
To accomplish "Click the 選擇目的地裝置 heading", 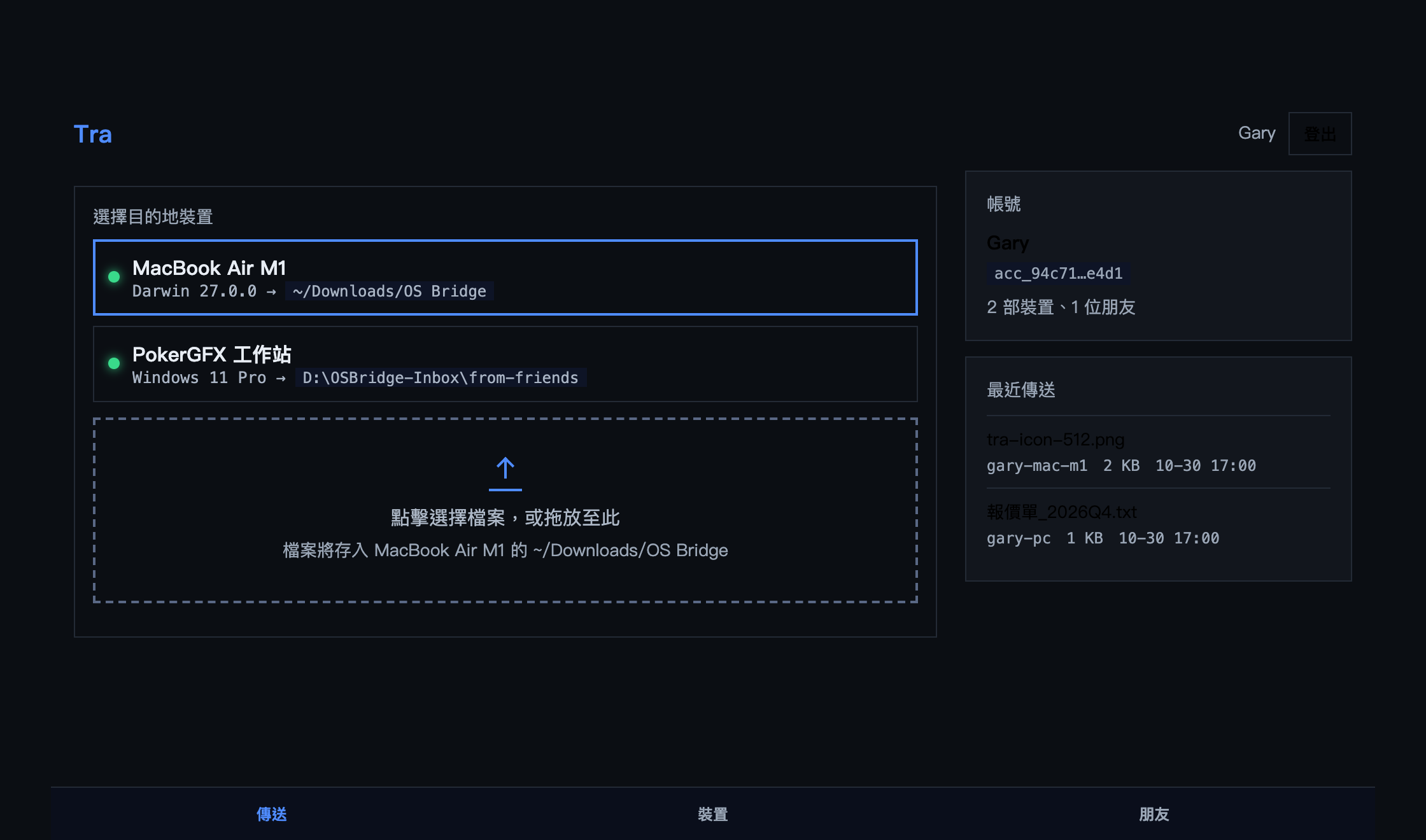I will 153,217.
